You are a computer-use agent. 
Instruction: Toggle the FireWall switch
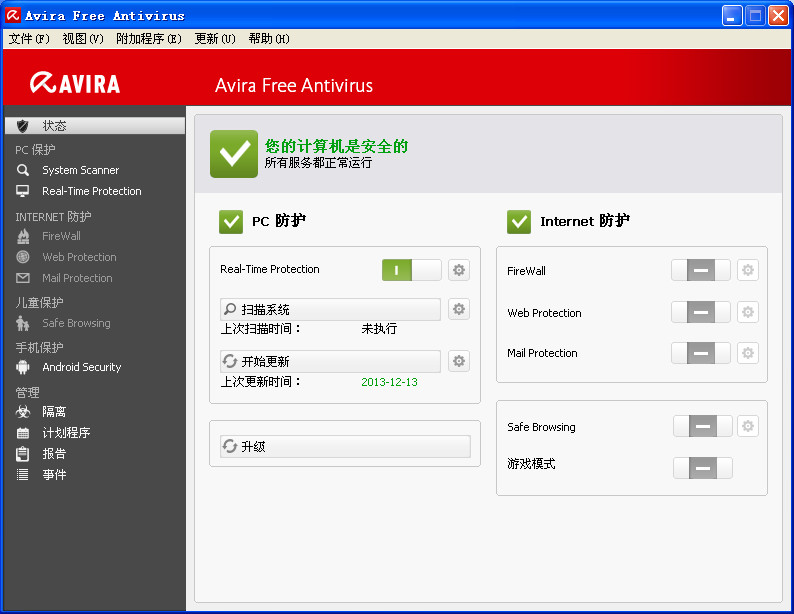tap(701, 270)
